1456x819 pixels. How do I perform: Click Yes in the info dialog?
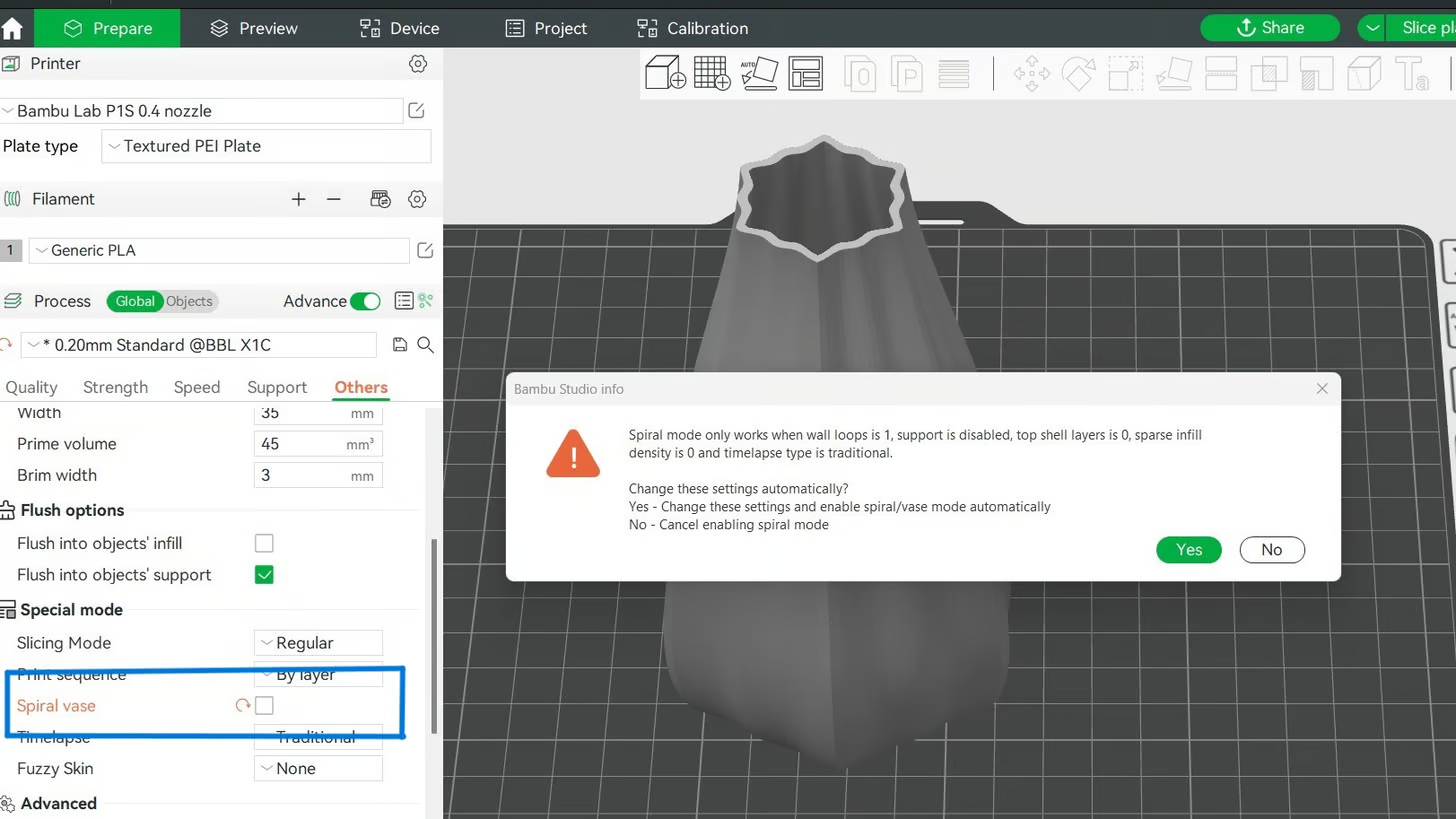(1188, 550)
